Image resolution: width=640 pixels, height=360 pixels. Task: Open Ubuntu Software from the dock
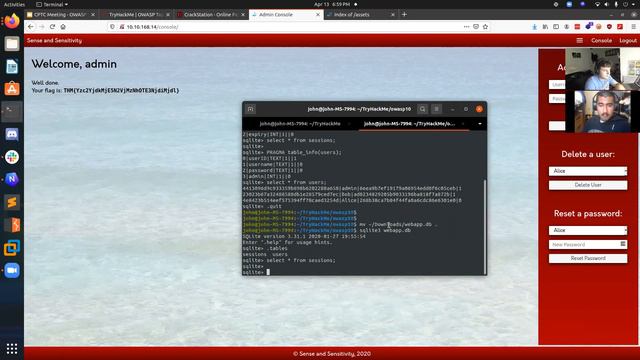(x=12, y=89)
